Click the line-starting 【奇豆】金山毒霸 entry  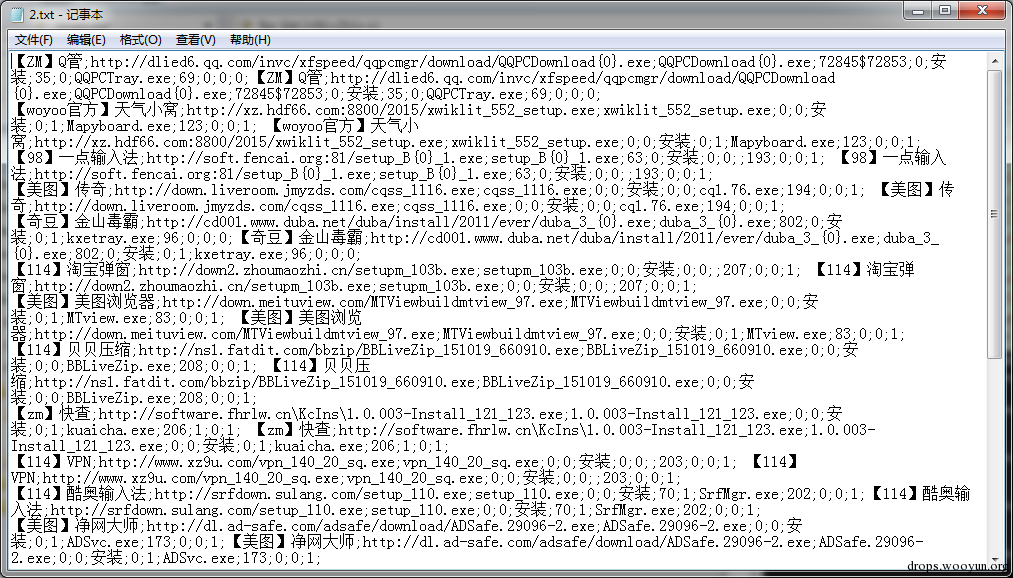(x=80, y=221)
